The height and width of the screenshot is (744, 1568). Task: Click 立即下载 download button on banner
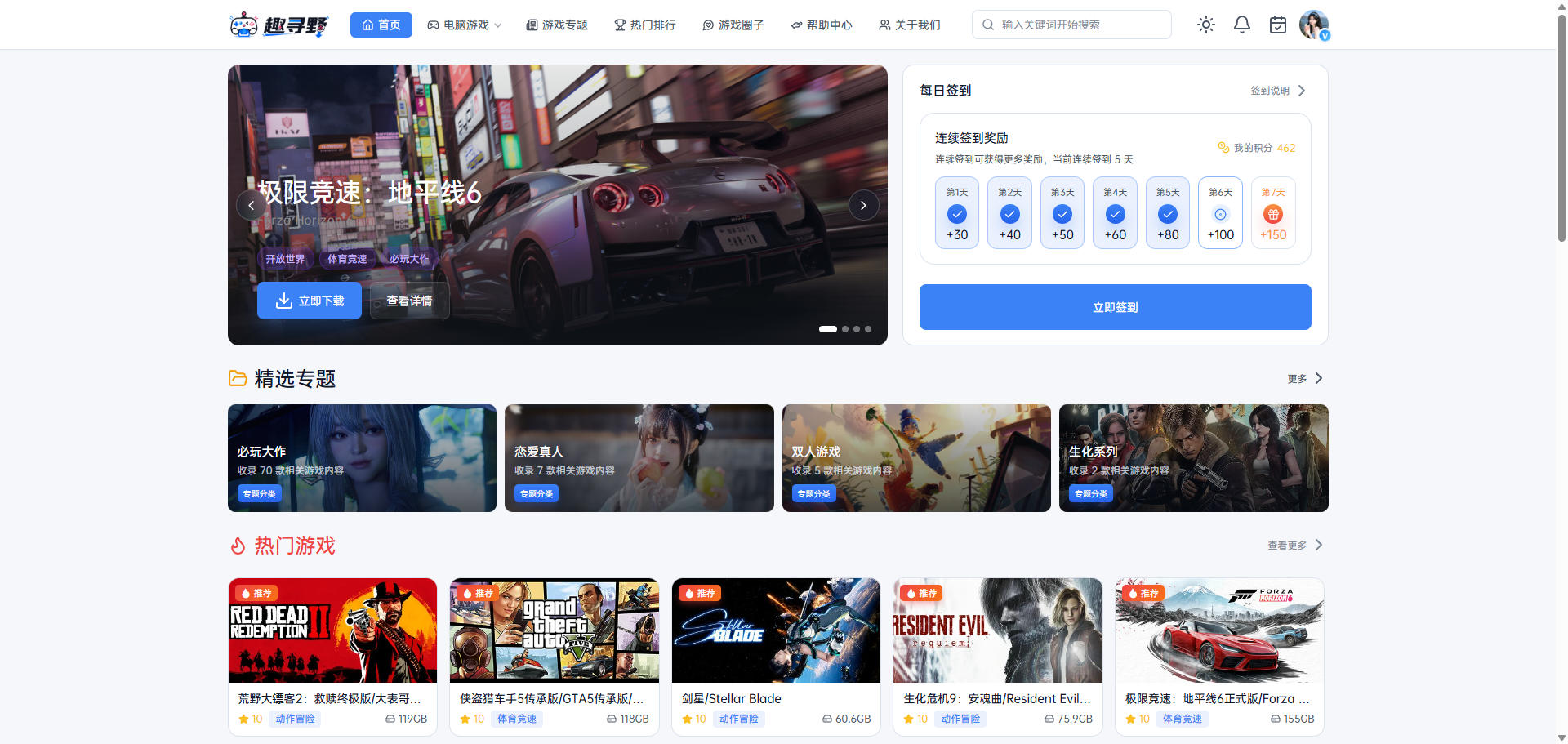click(310, 301)
